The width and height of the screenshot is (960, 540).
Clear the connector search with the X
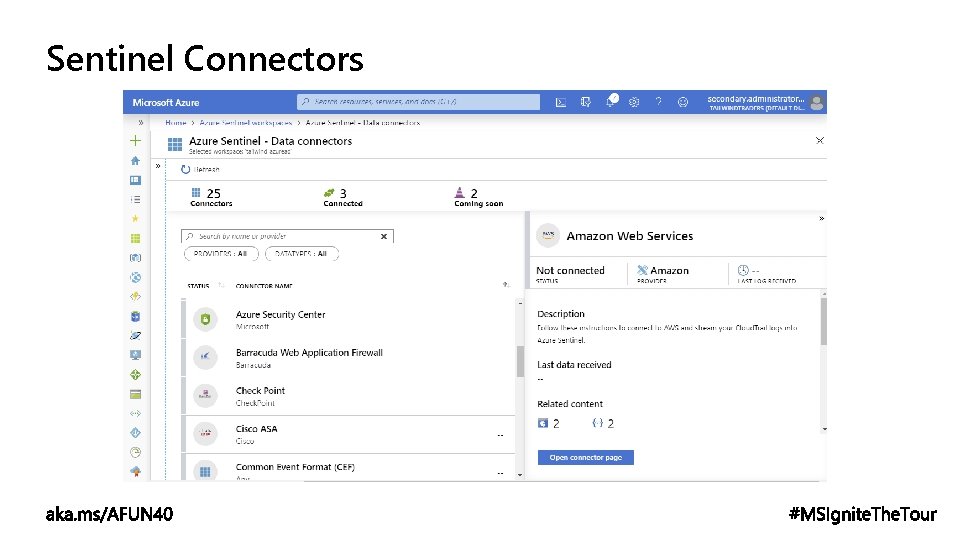point(384,237)
